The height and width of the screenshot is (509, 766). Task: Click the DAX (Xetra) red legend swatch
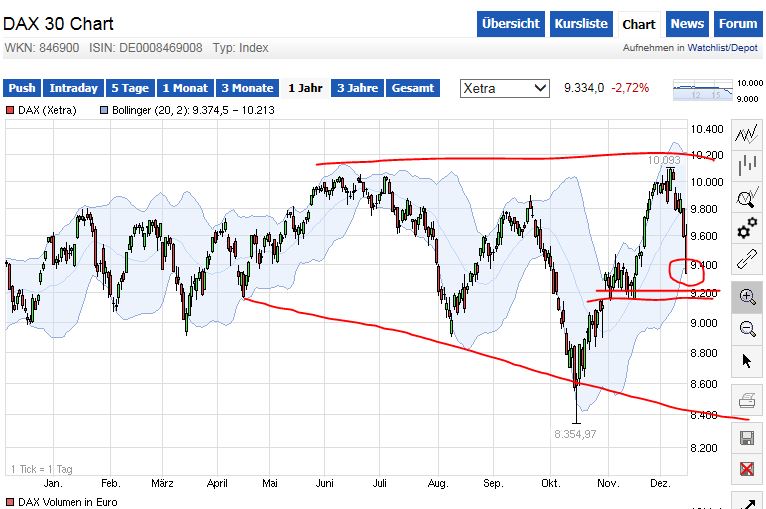pyautogui.click(x=10, y=109)
